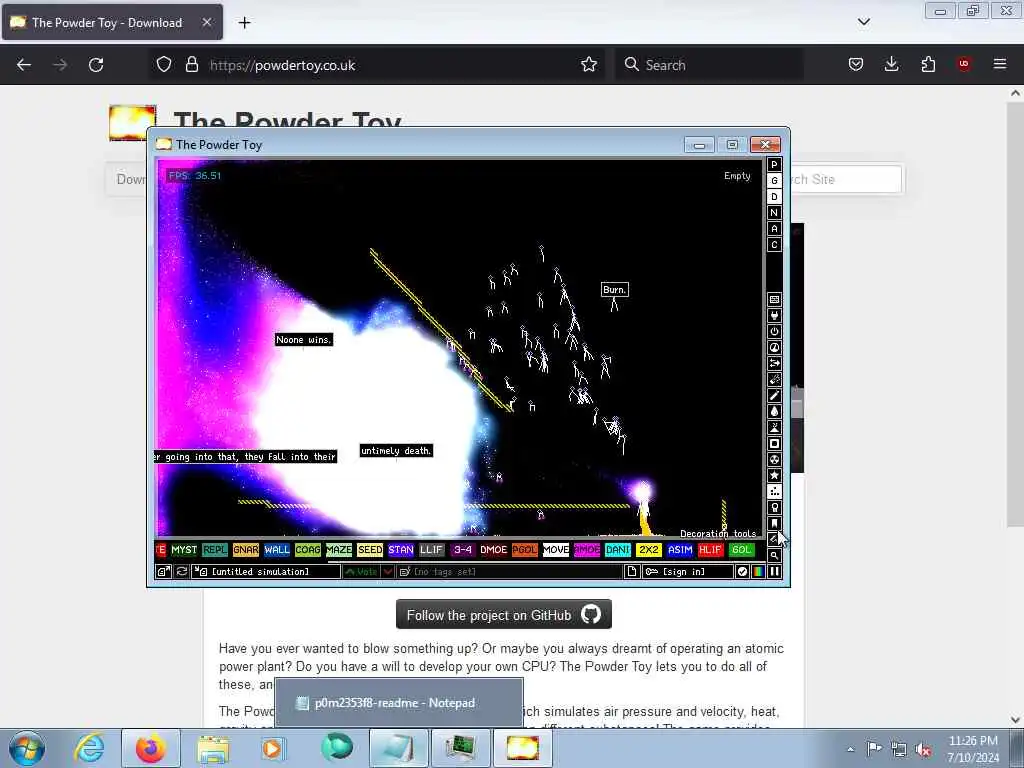Click Follow the project on GitHub
This screenshot has height=768, width=1024.
coord(504,615)
